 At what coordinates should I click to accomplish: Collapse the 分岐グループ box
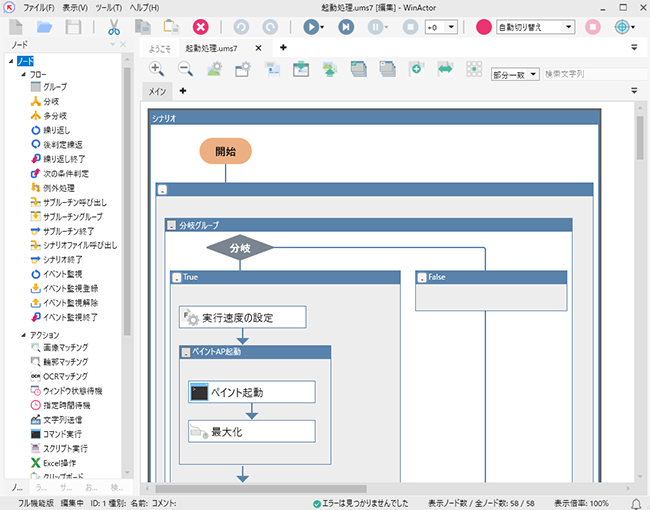[171, 226]
